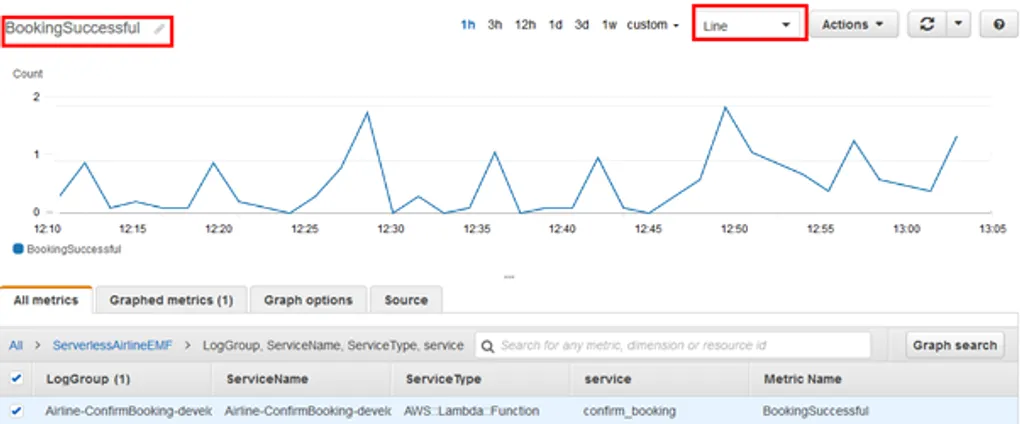Focus the metric search input field
Viewport: 1020px width, 424px height.
tap(680, 346)
